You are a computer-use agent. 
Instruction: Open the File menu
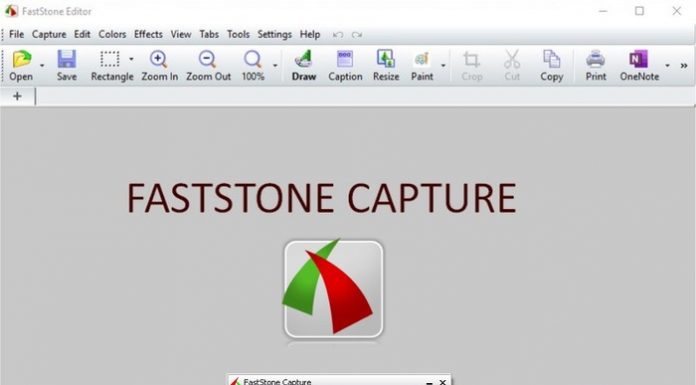pos(16,34)
